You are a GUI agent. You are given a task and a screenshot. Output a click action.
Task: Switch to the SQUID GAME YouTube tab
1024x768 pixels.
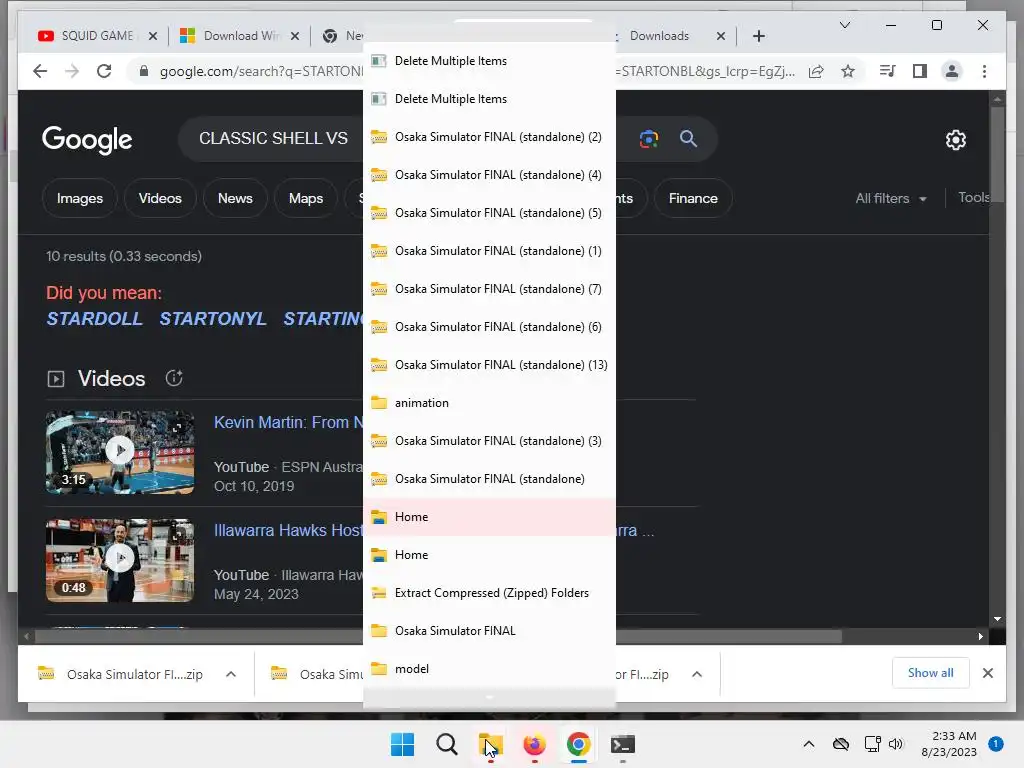click(98, 36)
